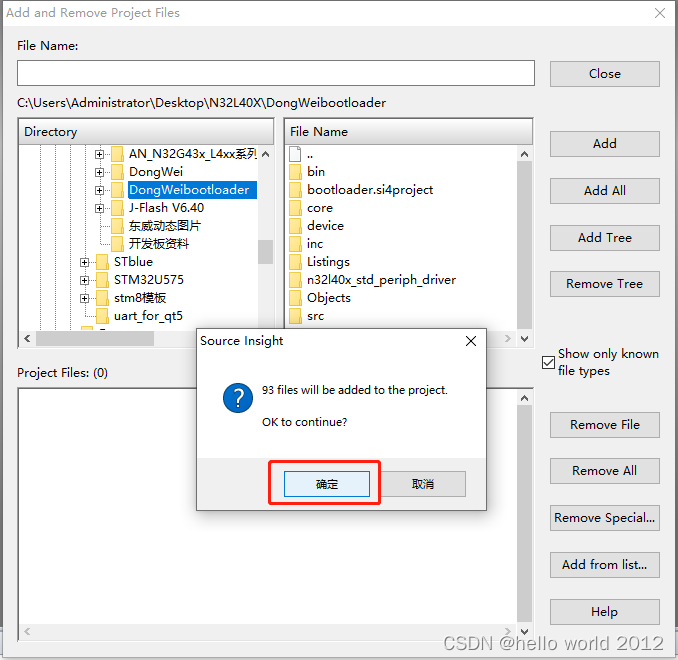Click the src folder icon
678x660 pixels.
296,316
